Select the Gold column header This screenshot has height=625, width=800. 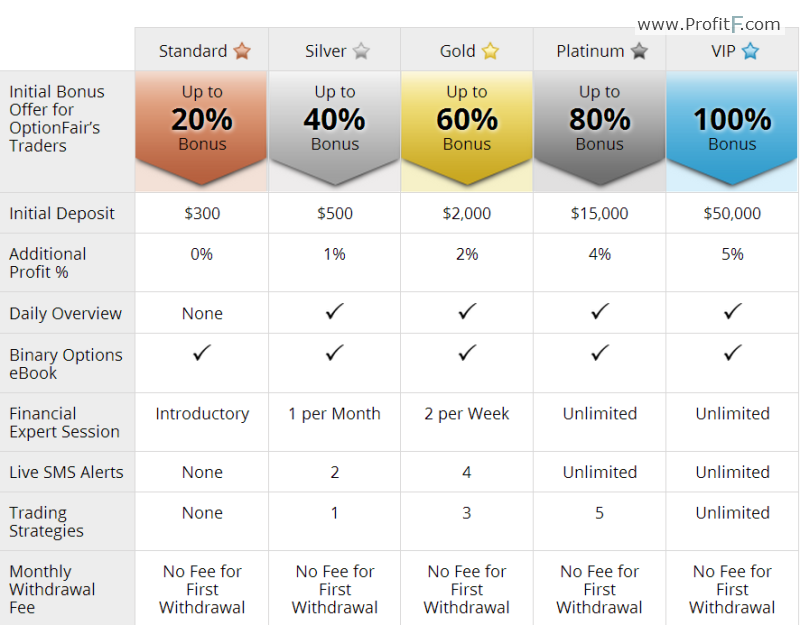[x=467, y=50]
